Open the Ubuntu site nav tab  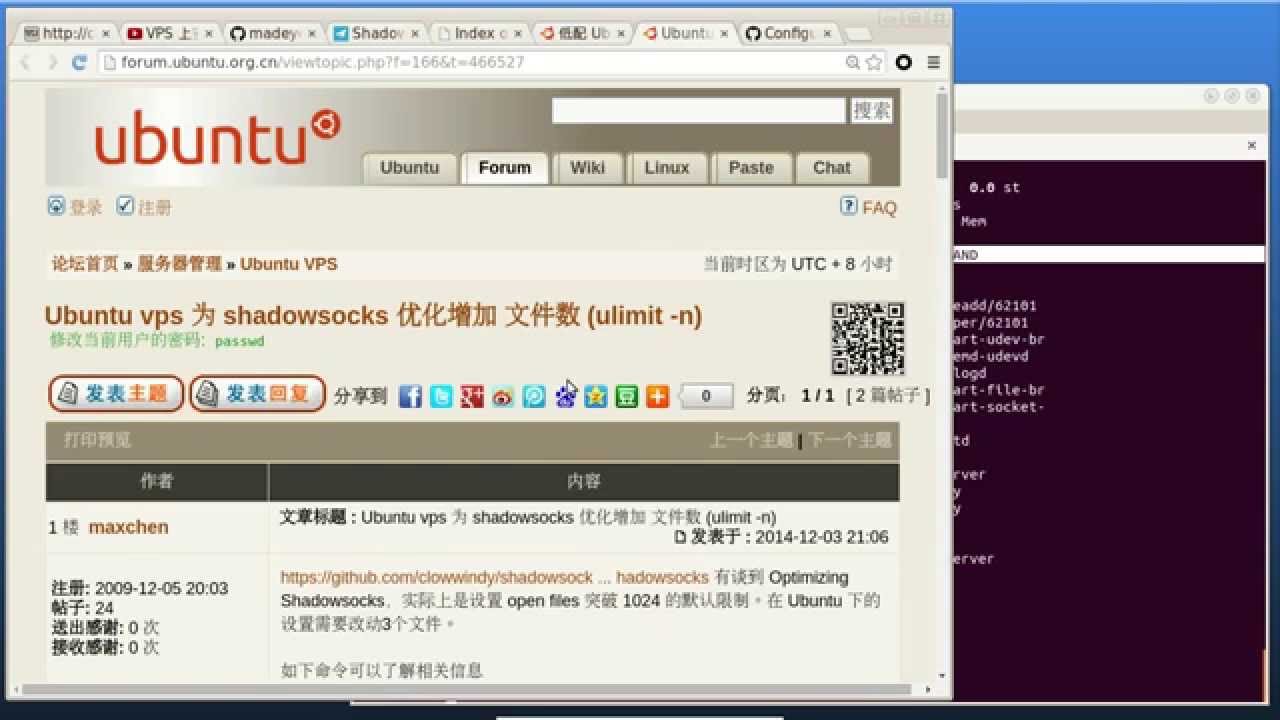[410, 168]
